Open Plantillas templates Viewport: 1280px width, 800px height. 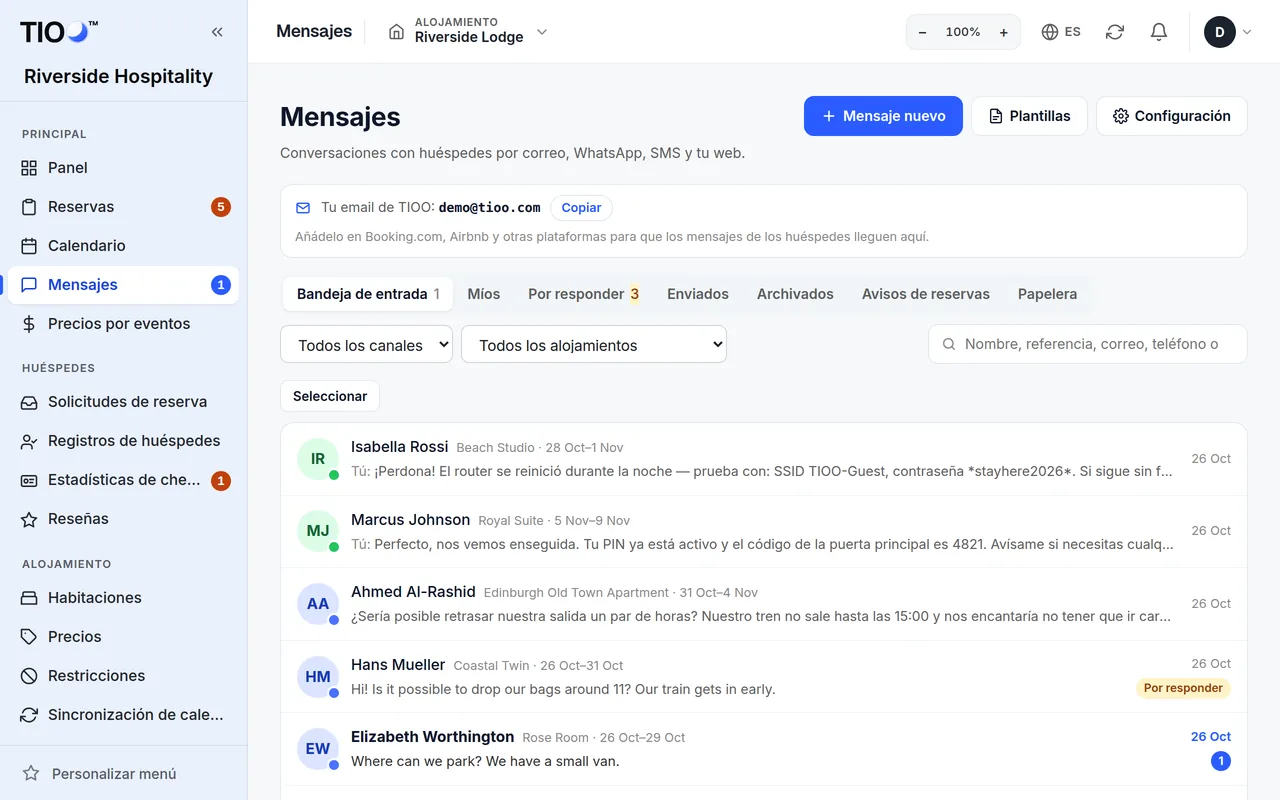coord(1029,116)
